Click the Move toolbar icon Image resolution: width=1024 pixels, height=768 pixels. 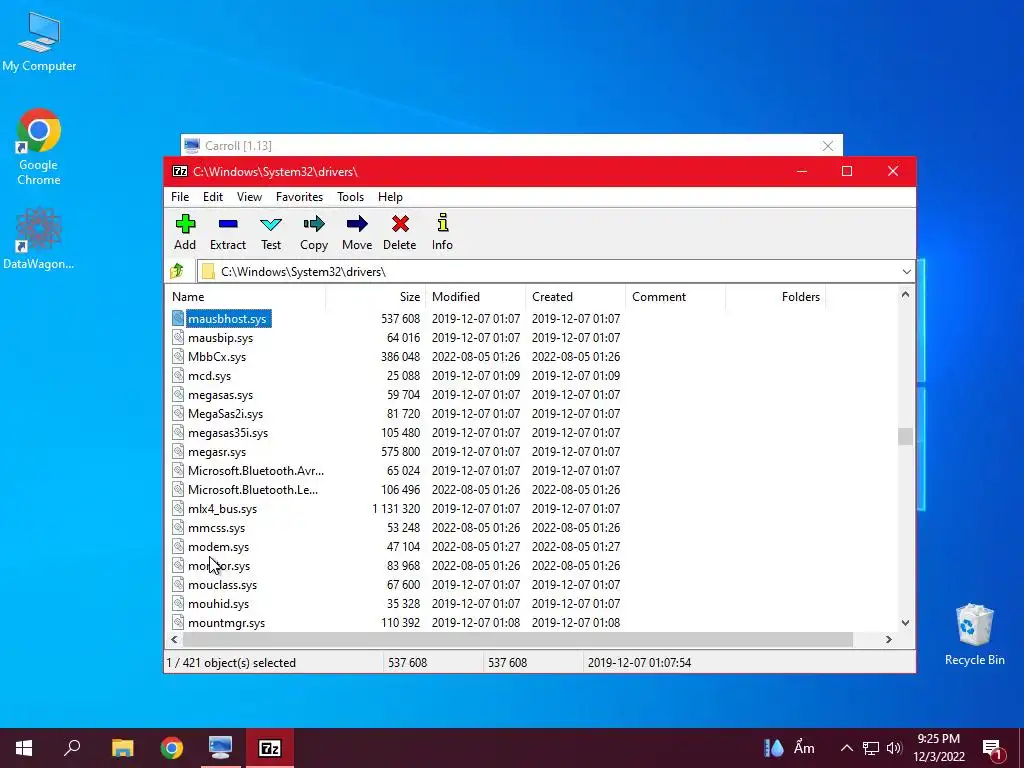[357, 232]
